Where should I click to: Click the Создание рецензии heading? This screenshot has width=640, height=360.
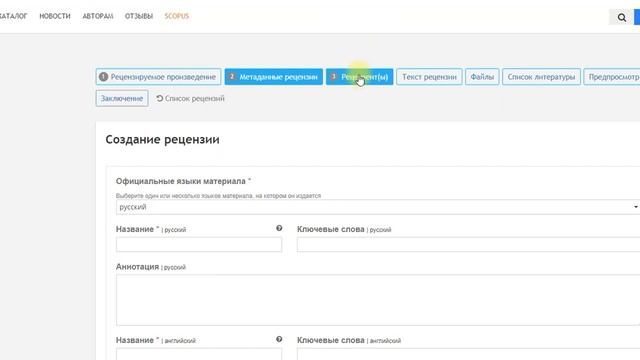click(162, 140)
